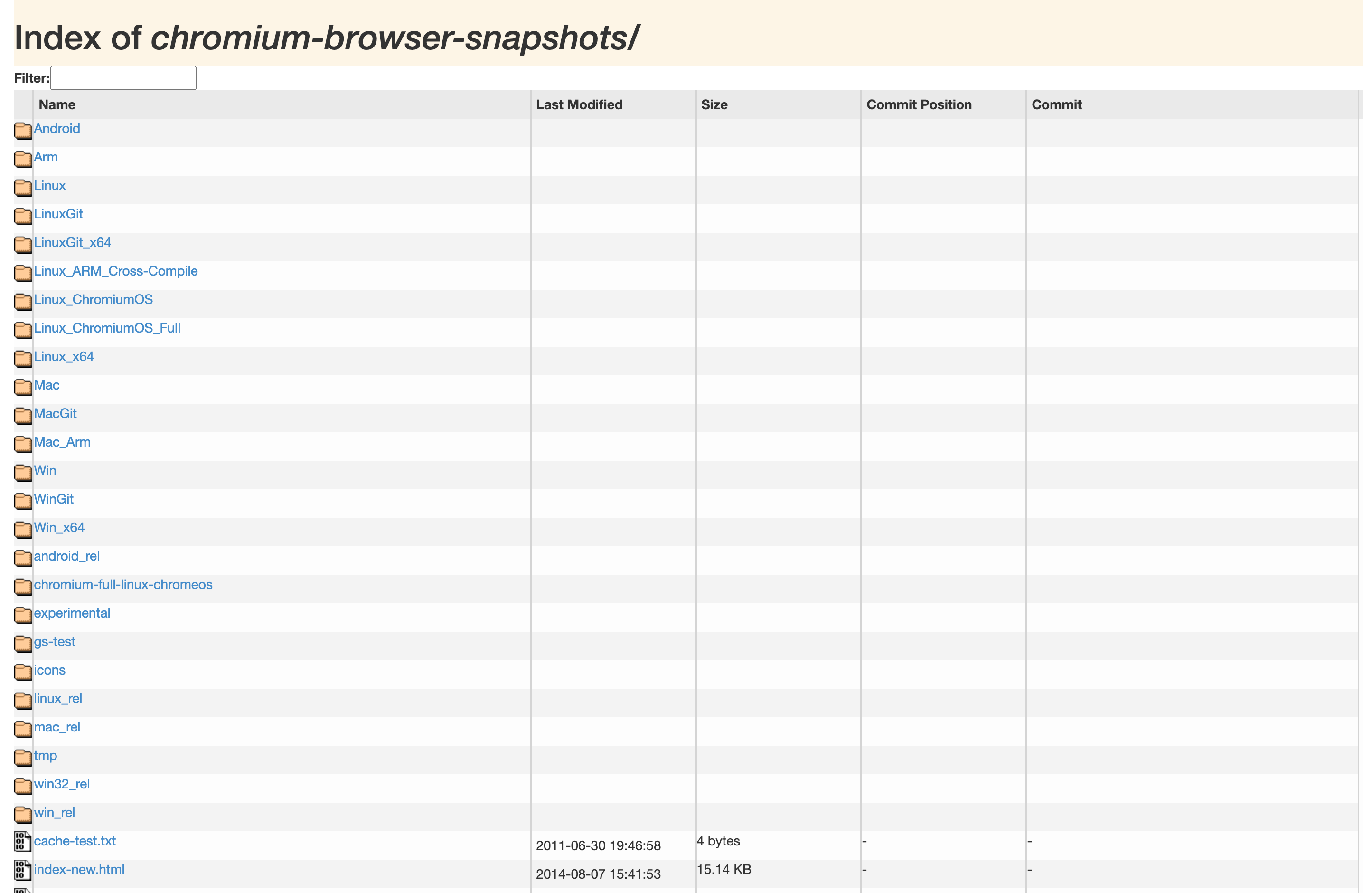Click the folder icon beside Arm
The width and height of the screenshot is (1372, 893).
(23, 159)
